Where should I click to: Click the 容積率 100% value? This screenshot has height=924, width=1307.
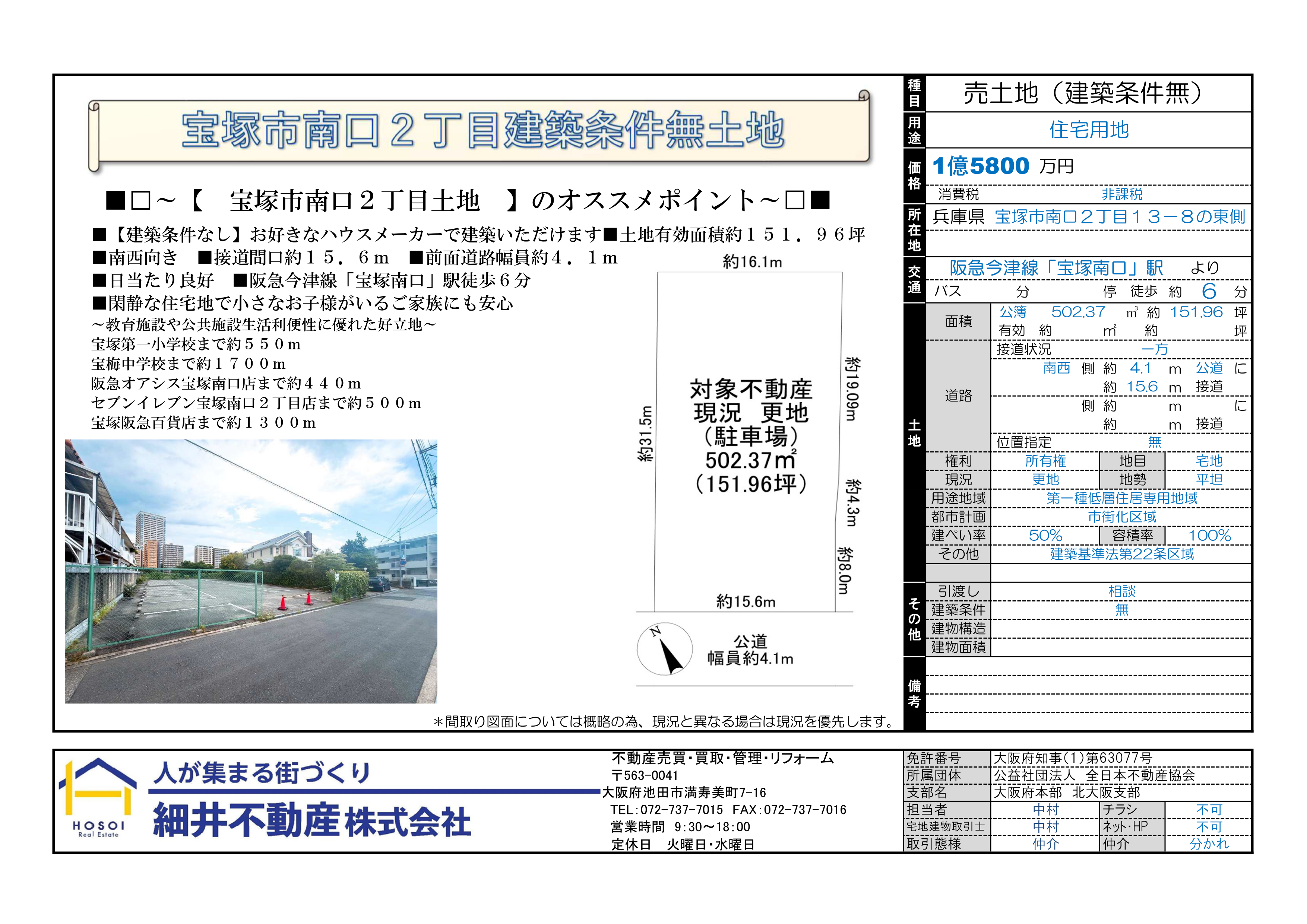coord(1209,536)
